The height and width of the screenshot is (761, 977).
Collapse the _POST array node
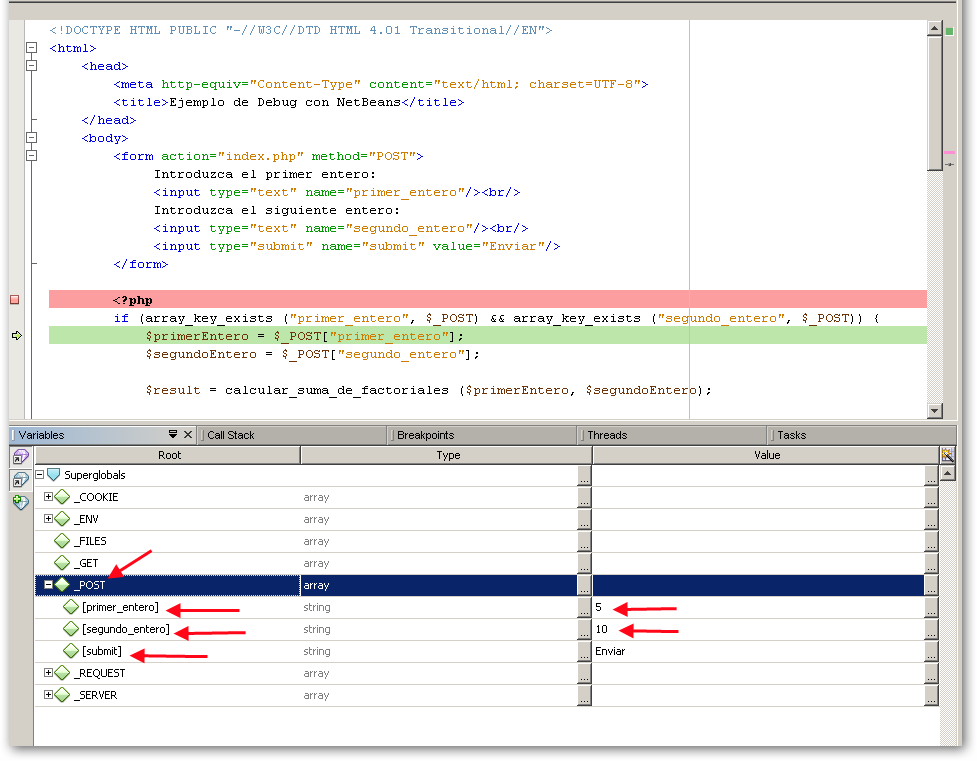(48, 585)
